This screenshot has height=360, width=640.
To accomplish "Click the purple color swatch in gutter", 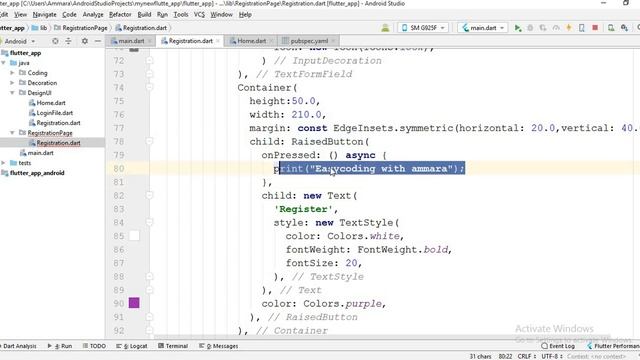I will [x=134, y=303].
